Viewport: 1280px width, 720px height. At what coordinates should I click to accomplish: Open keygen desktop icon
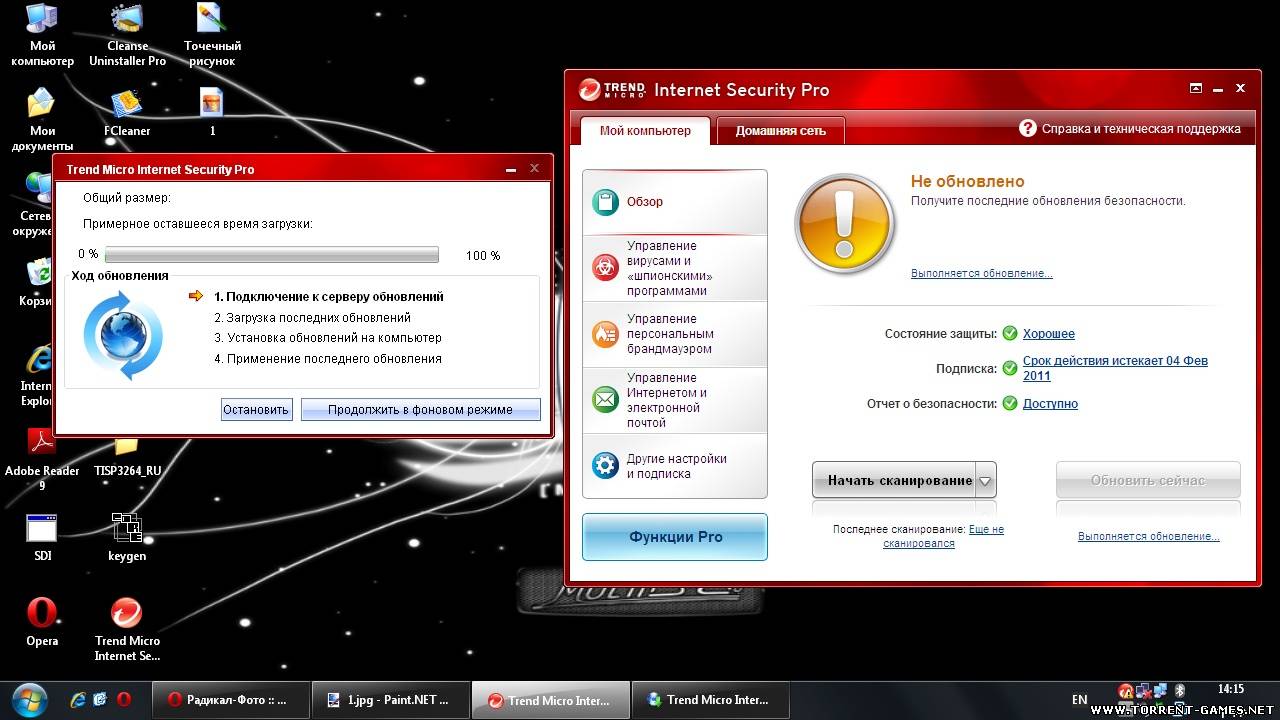127,536
